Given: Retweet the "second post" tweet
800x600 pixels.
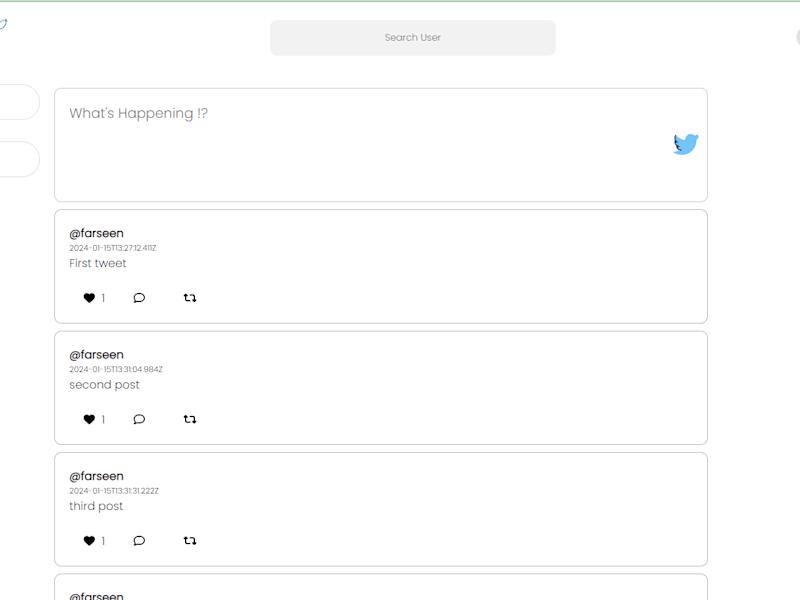Looking at the screenshot, I should 190,419.
